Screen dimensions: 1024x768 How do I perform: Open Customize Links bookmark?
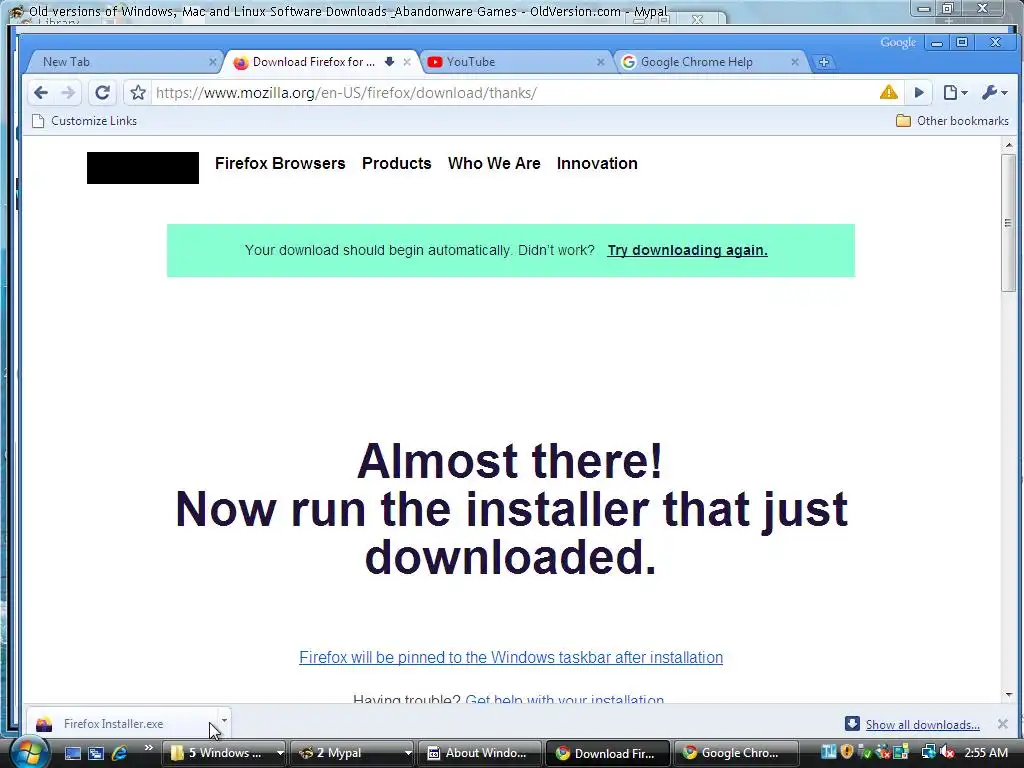pos(85,121)
